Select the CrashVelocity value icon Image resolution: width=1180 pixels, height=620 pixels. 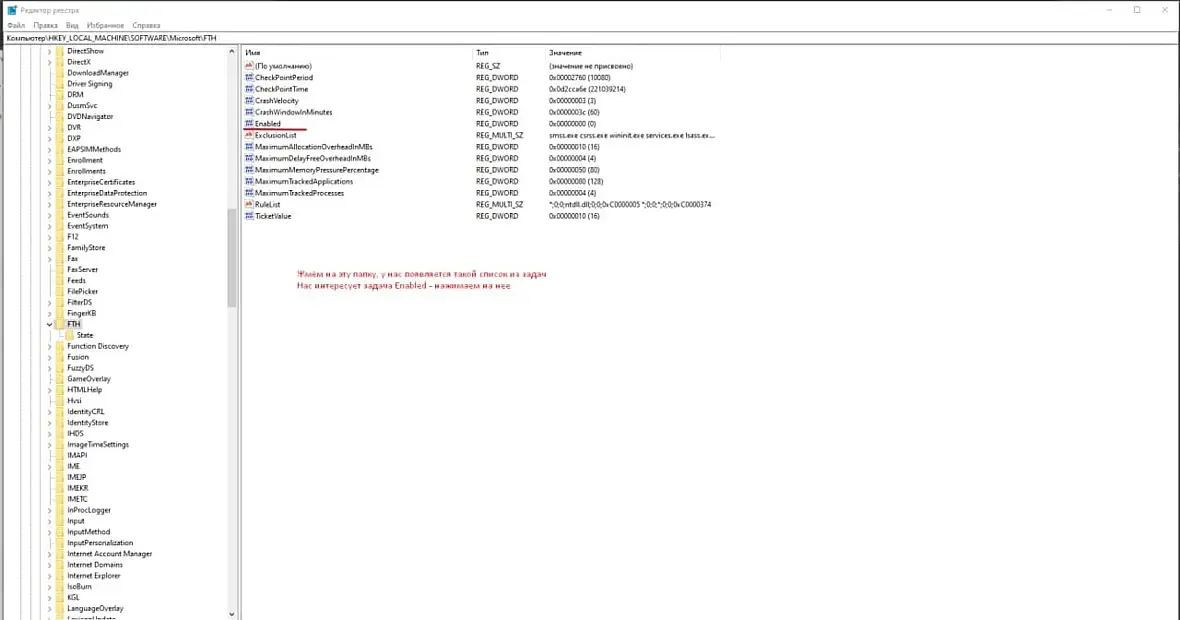[x=249, y=101]
